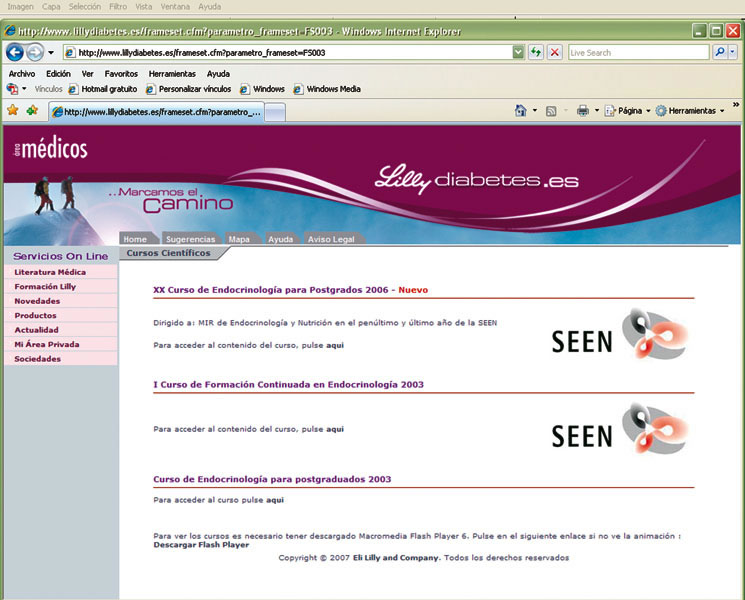This screenshot has height=600, width=745.
Task: Click the SEEN logo beside I Curso 2003
Action: pyautogui.click(x=620, y=429)
